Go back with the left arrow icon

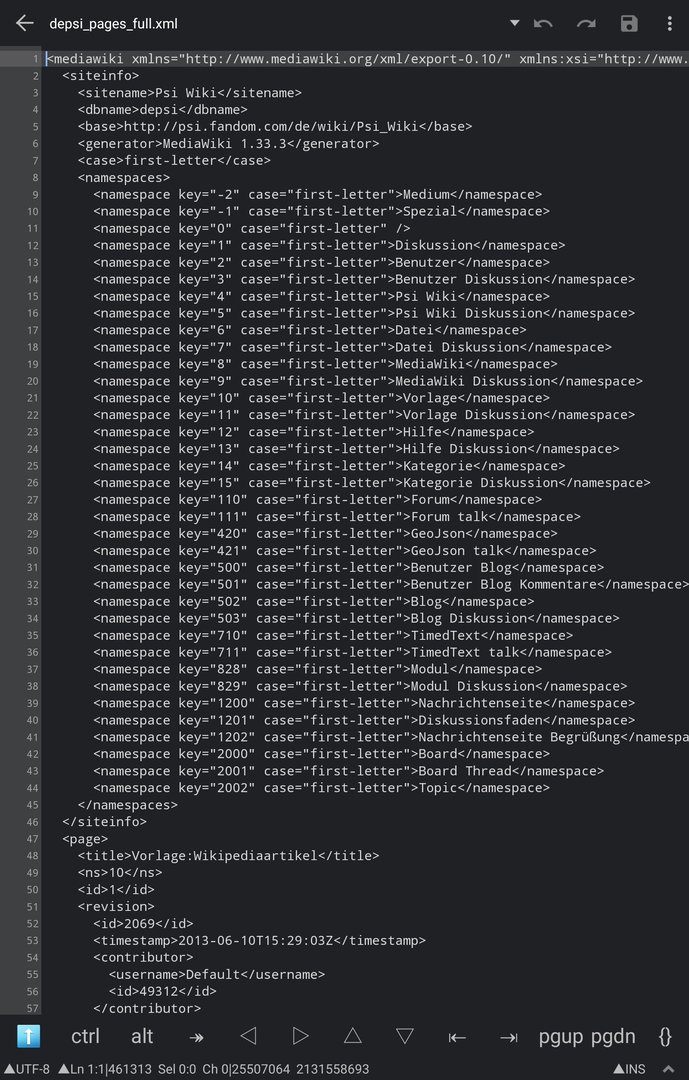25,23
